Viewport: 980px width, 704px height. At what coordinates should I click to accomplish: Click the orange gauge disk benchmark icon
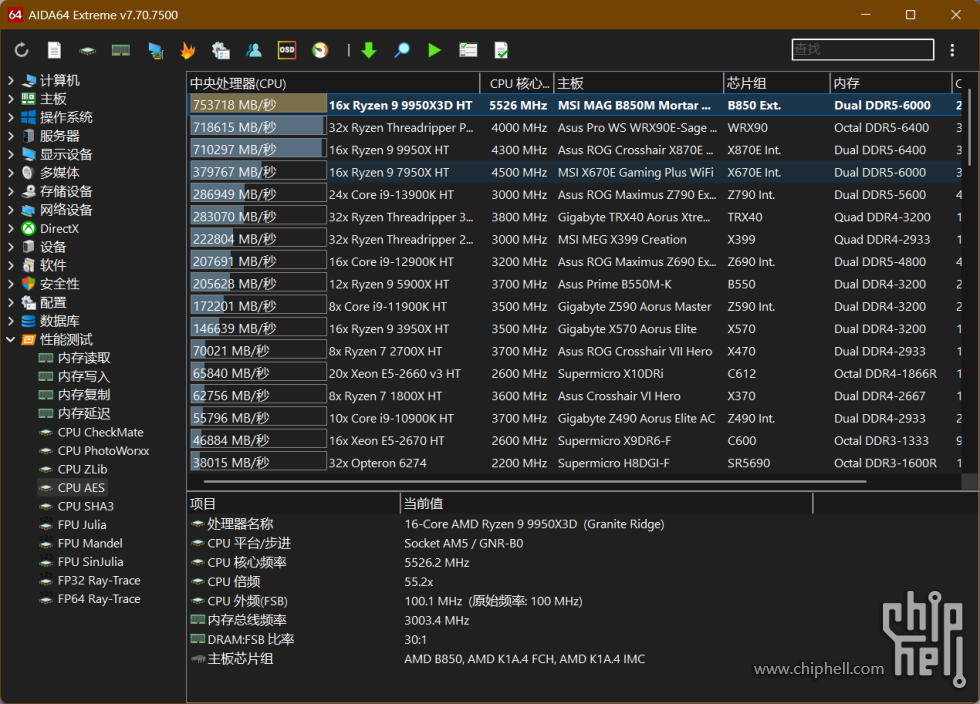(x=320, y=50)
